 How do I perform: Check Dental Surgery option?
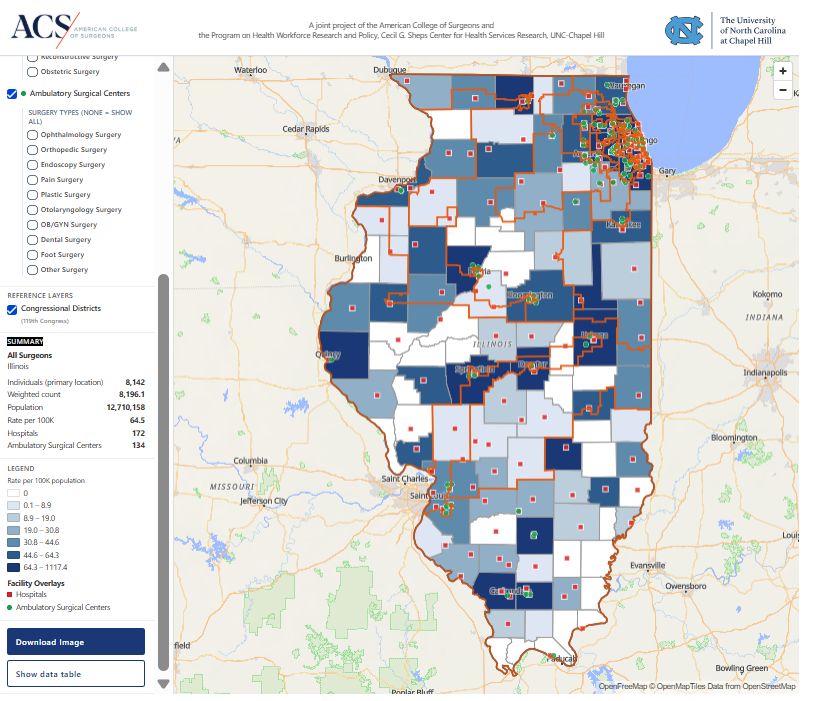[32, 240]
